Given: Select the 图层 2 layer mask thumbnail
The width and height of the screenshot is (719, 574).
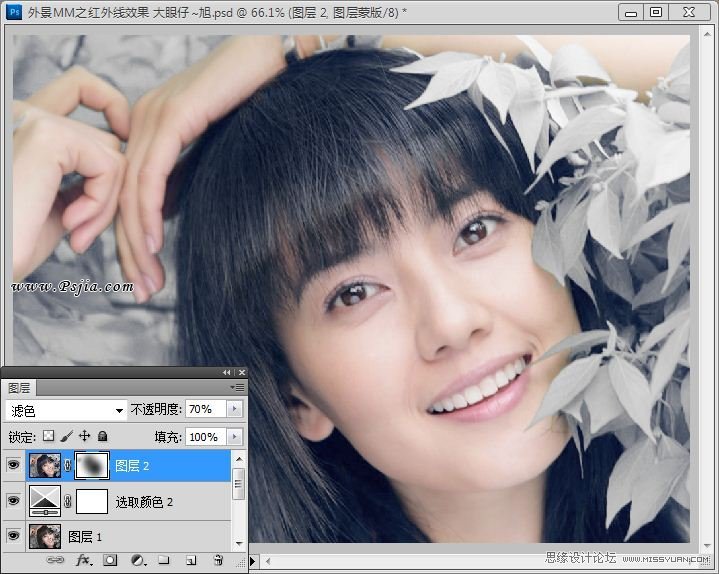Looking at the screenshot, I should click(92, 465).
